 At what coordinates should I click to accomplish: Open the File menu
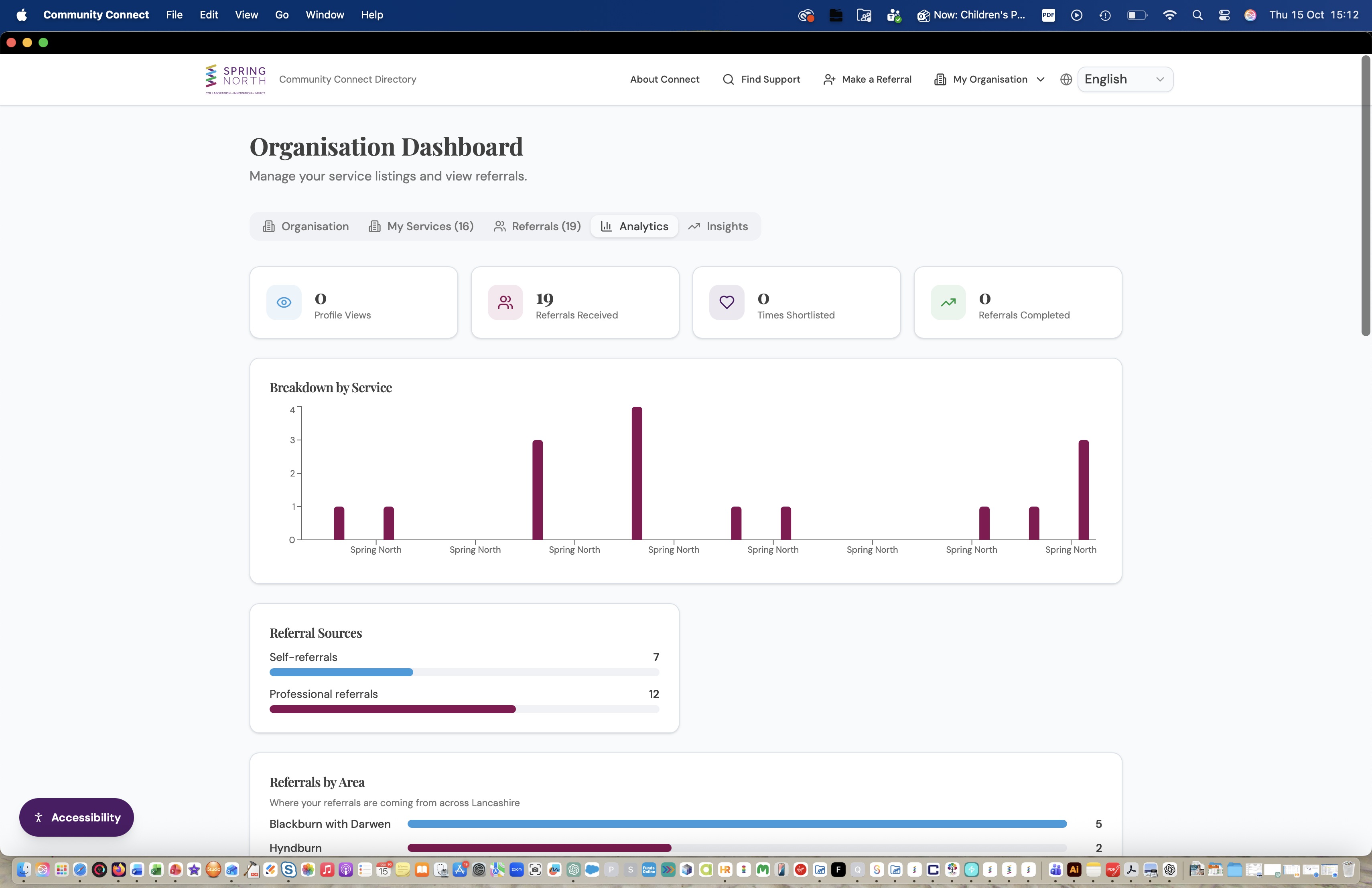(174, 15)
